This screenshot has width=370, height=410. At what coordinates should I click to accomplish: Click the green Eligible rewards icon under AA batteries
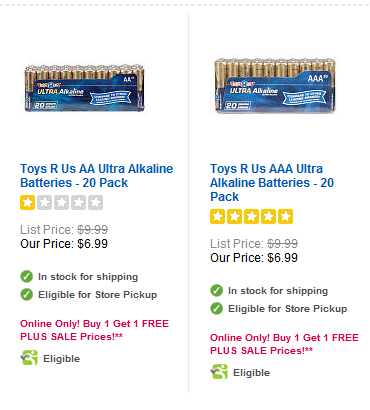[x=29, y=358]
